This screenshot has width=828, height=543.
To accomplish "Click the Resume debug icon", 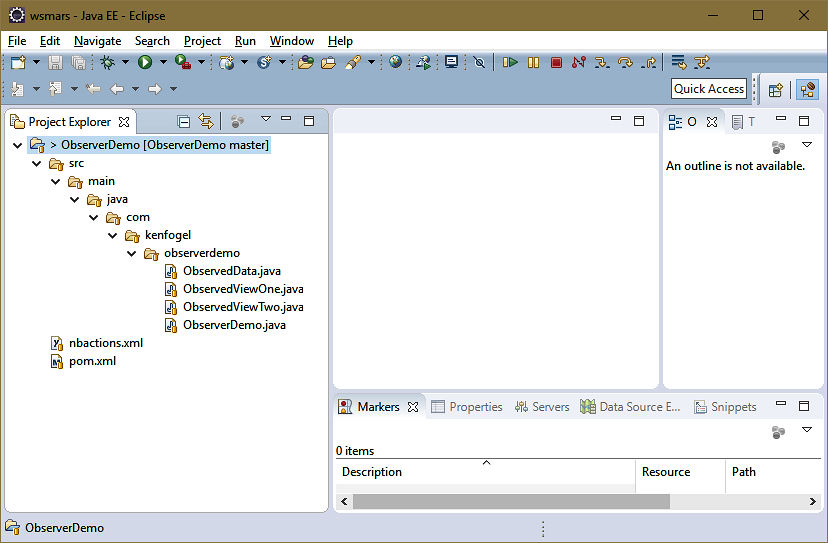I will pos(510,63).
